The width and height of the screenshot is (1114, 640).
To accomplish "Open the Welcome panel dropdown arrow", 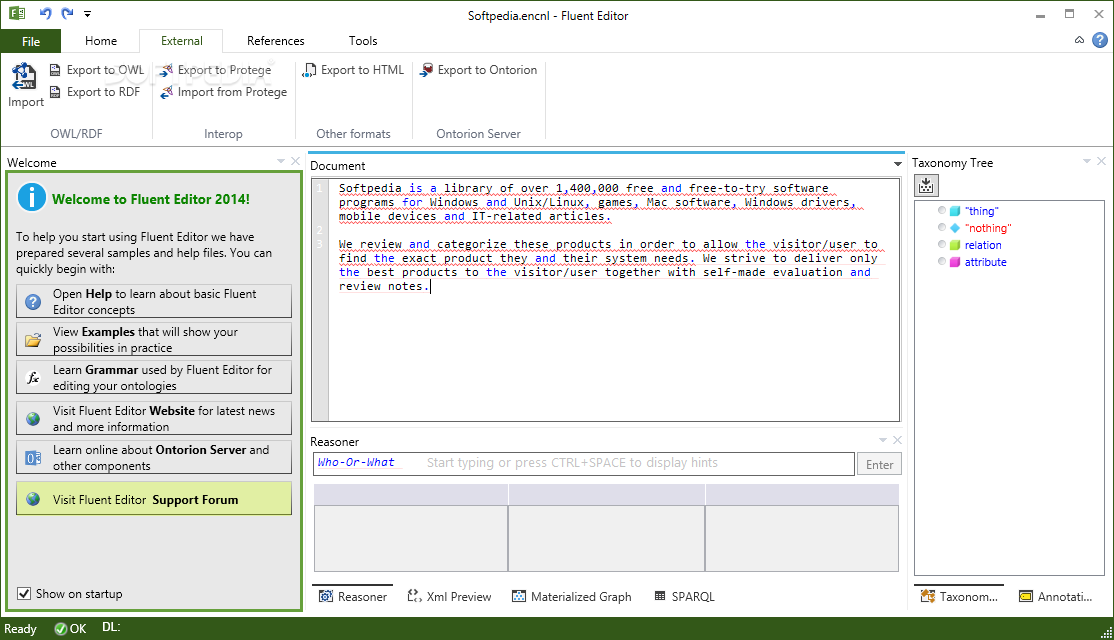I will (281, 162).
